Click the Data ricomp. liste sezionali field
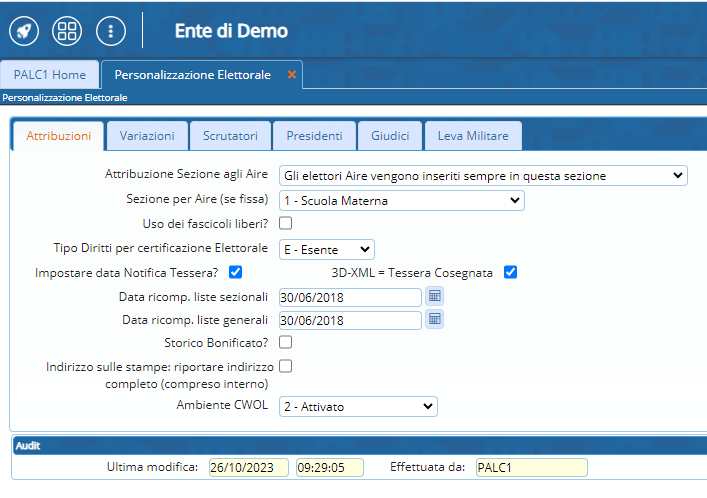Image resolution: width=707 pixels, height=498 pixels. click(350, 296)
